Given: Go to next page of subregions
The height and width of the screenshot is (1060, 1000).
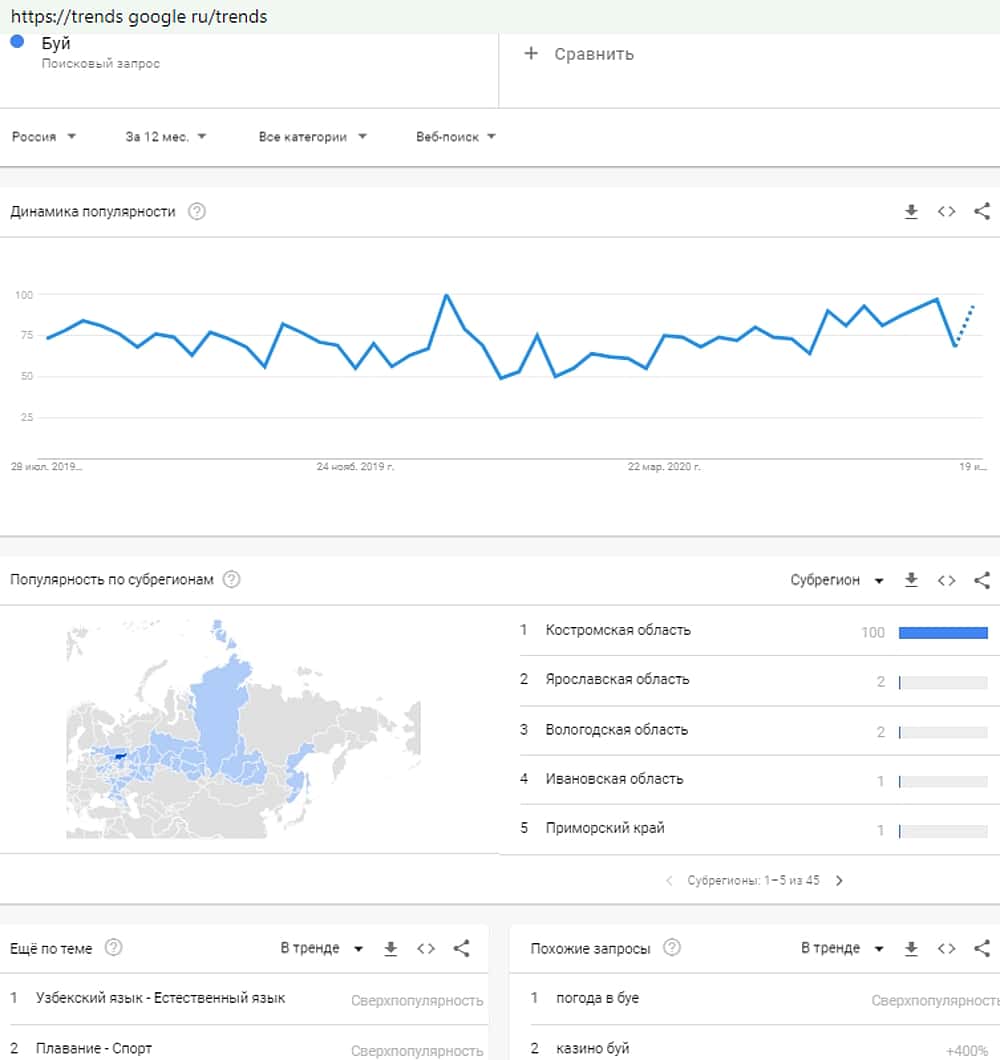Looking at the screenshot, I should click(839, 881).
